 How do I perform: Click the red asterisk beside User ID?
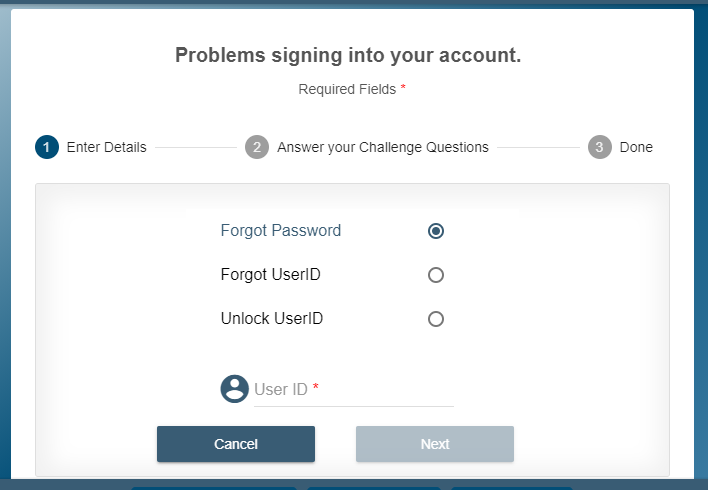pos(316,389)
